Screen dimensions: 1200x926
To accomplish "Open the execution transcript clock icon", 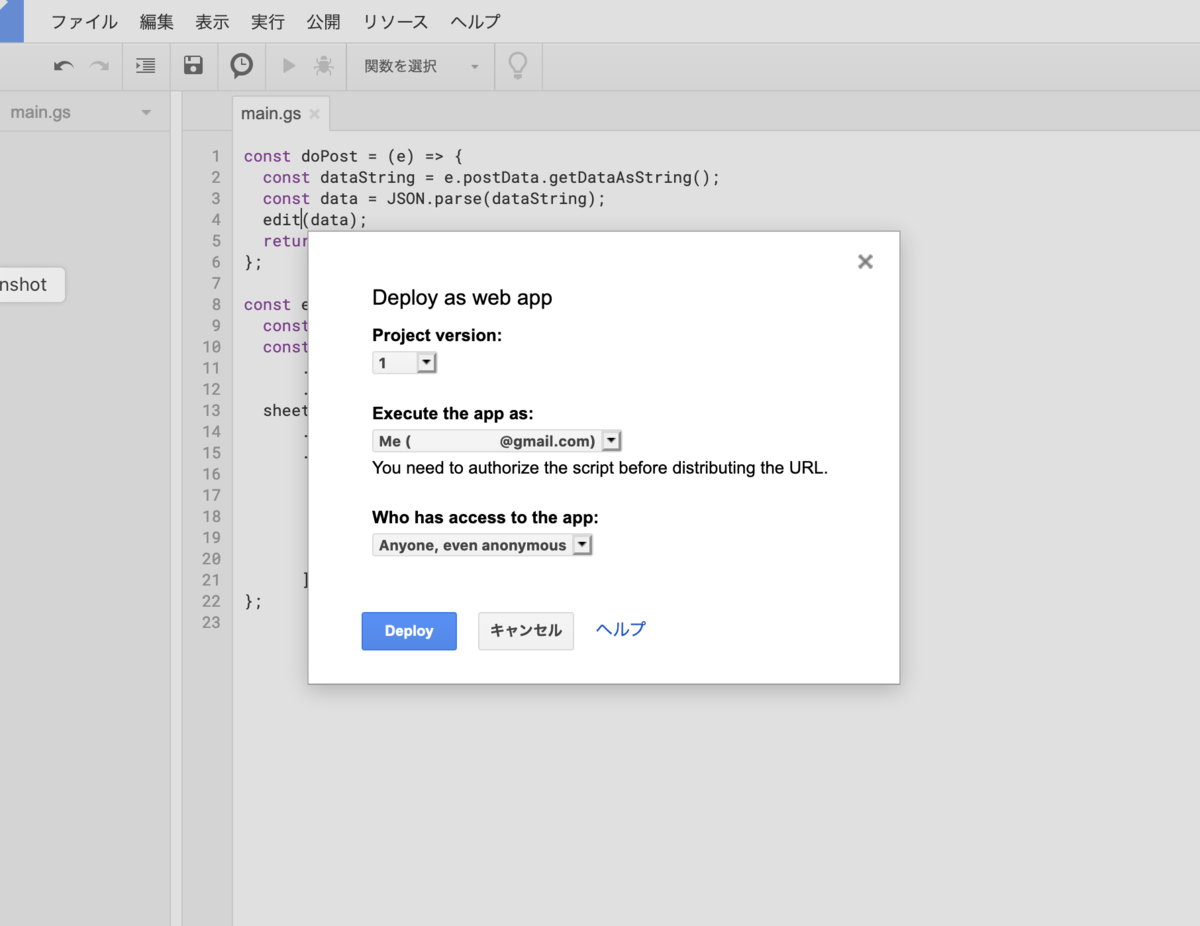I will click(x=241, y=66).
